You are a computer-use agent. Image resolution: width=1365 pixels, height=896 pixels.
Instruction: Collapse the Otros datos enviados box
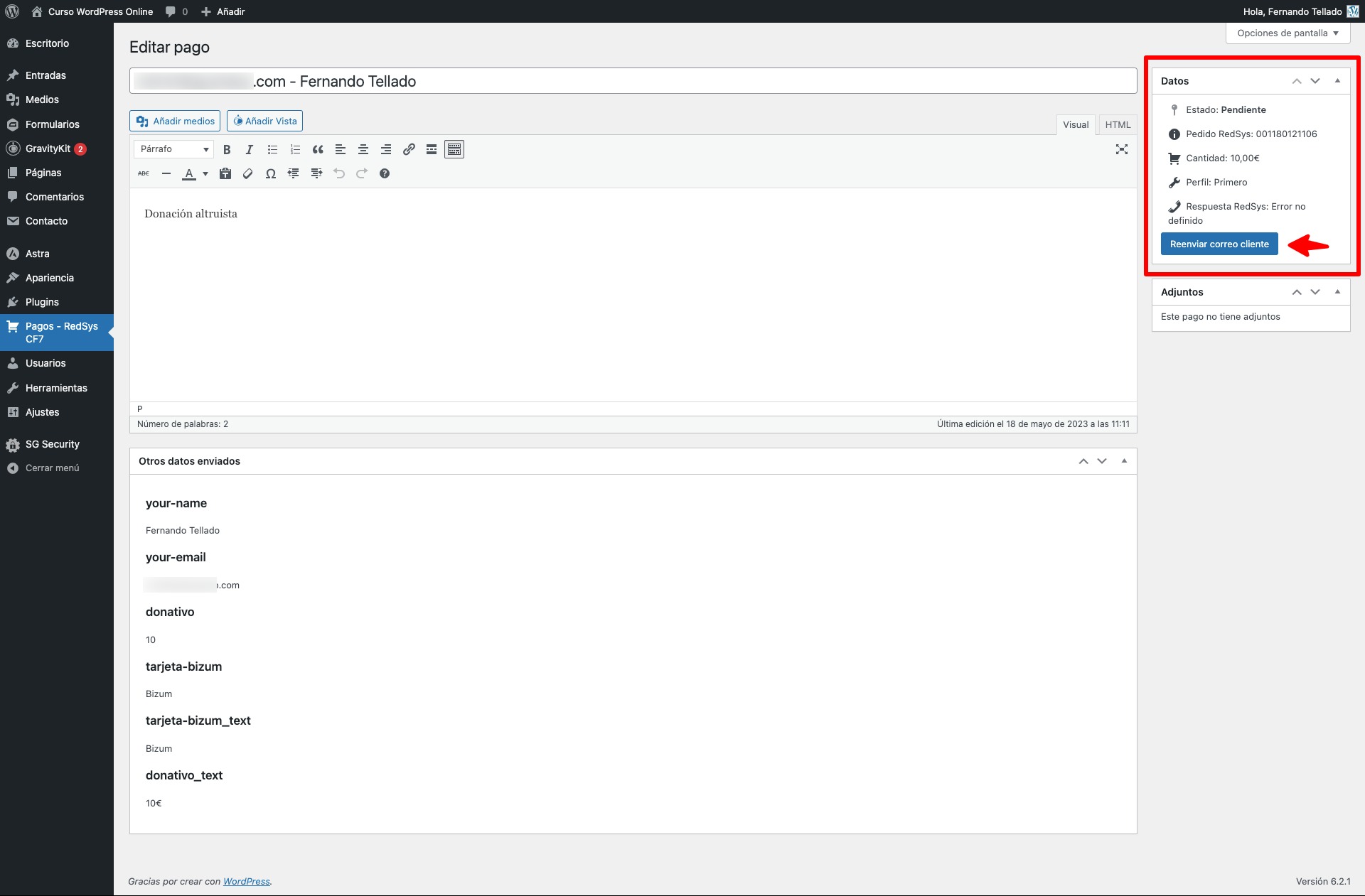coord(1123,460)
